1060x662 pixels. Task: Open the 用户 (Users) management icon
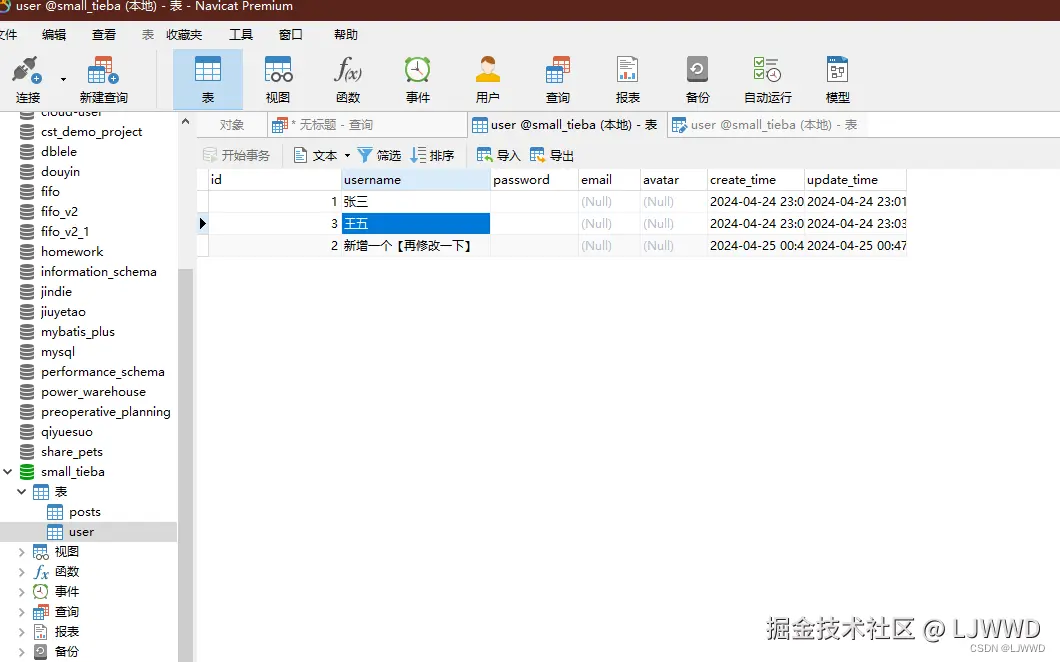487,78
